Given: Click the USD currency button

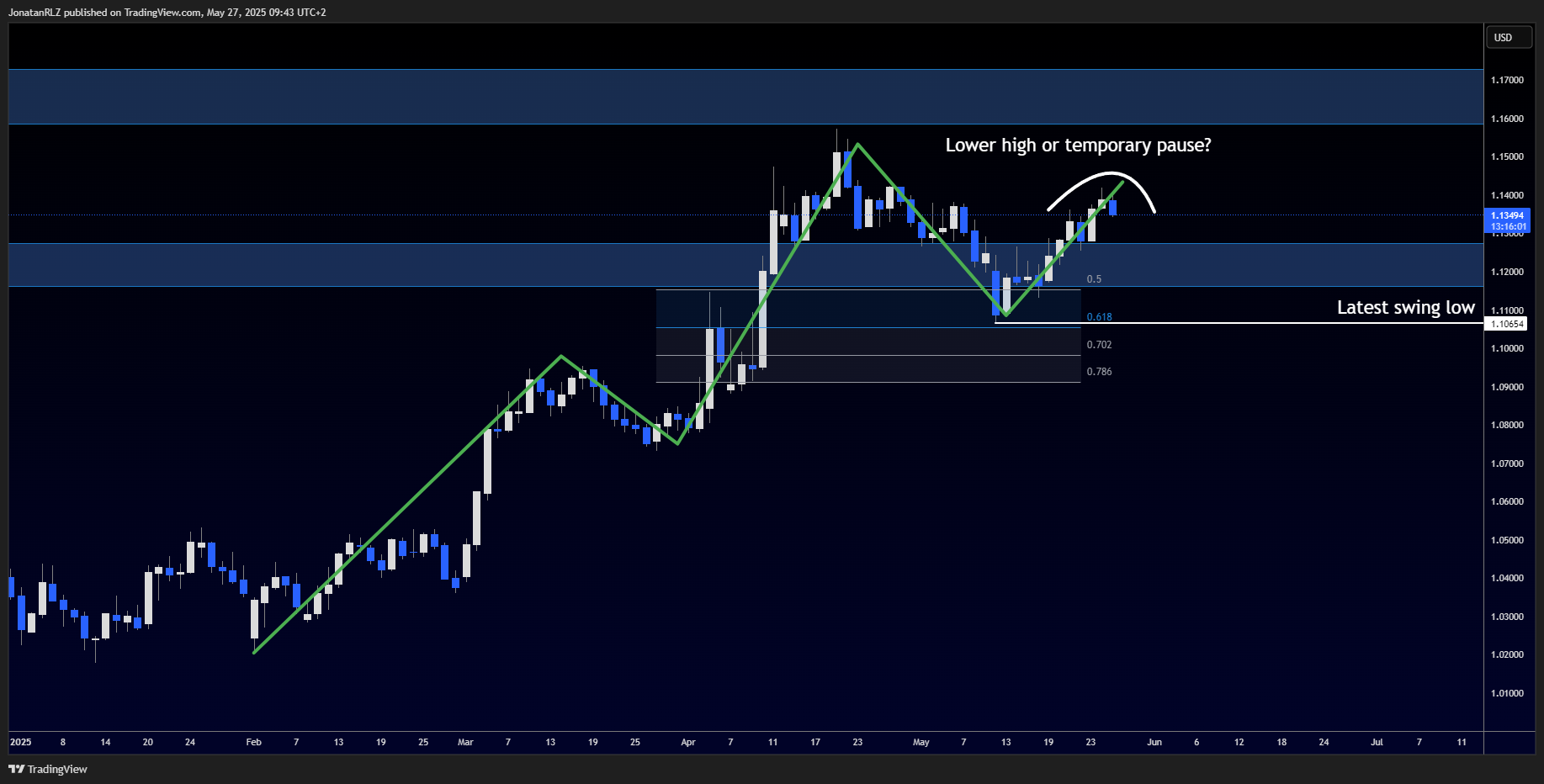Looking at the screenshot, I should pos(1510,38).
